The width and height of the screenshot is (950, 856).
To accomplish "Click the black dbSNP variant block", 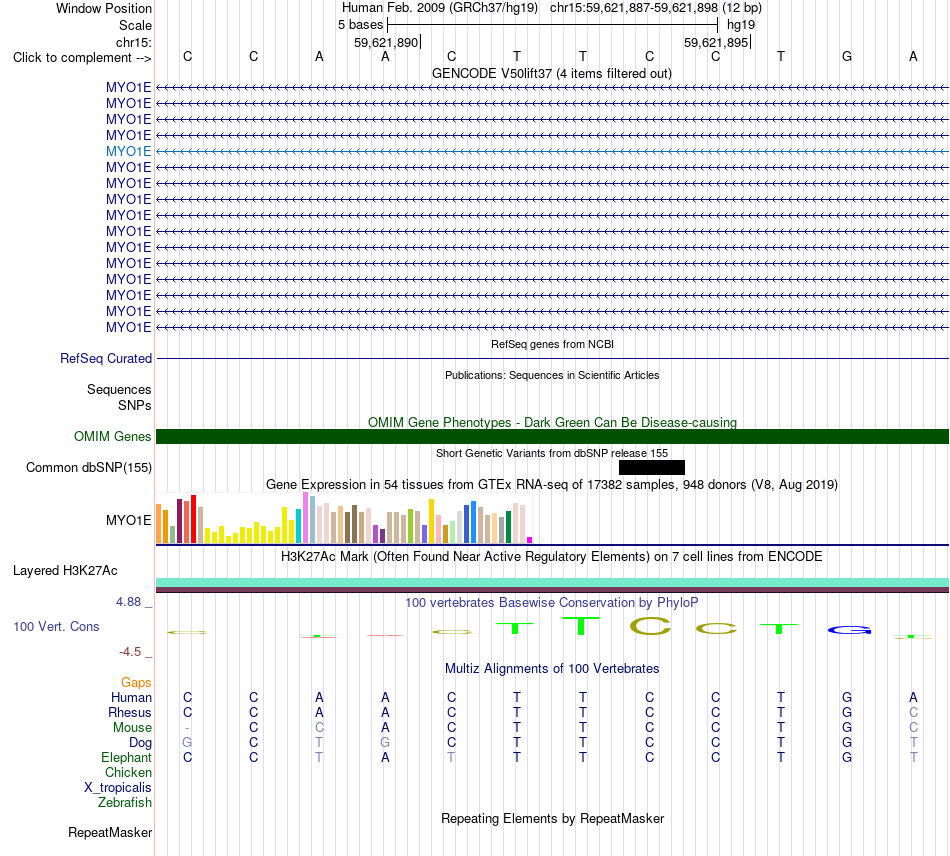I will (652, 467).
